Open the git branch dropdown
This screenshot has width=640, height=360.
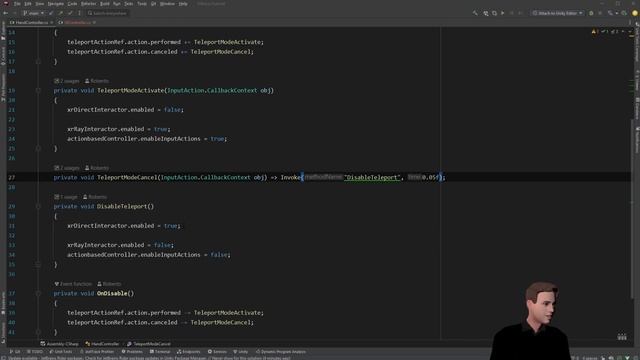click(33, 13)
